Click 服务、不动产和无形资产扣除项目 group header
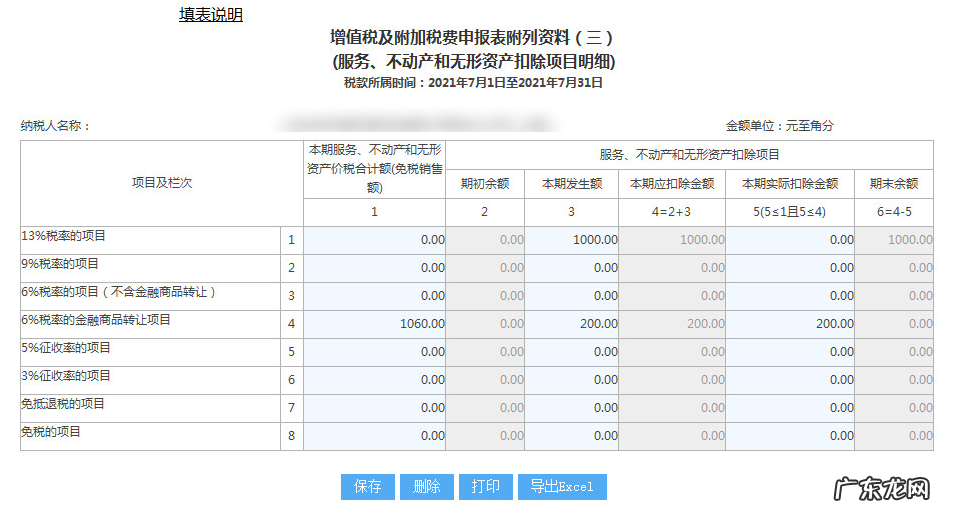Image resolution: width=968 pixels, height=518 pixels. pos(689,155)
